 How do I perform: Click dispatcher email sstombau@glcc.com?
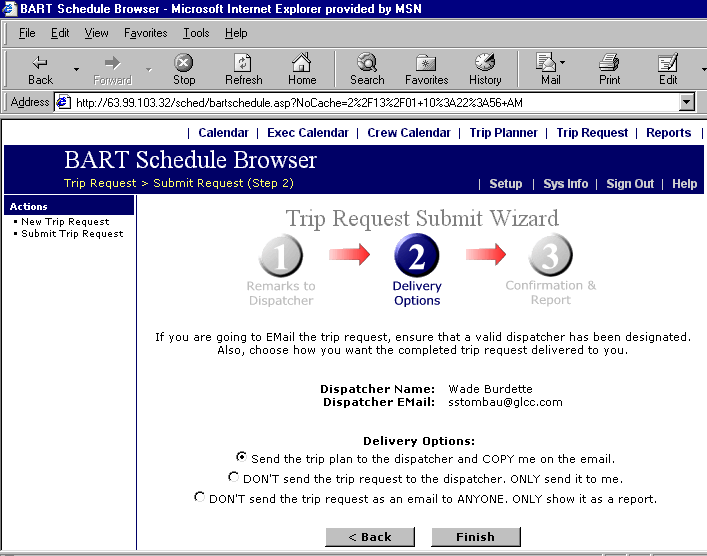coord(505,402)
